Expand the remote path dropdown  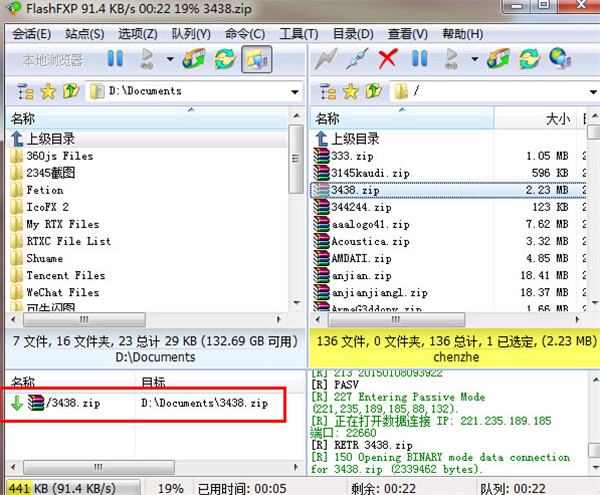point(590,91)
